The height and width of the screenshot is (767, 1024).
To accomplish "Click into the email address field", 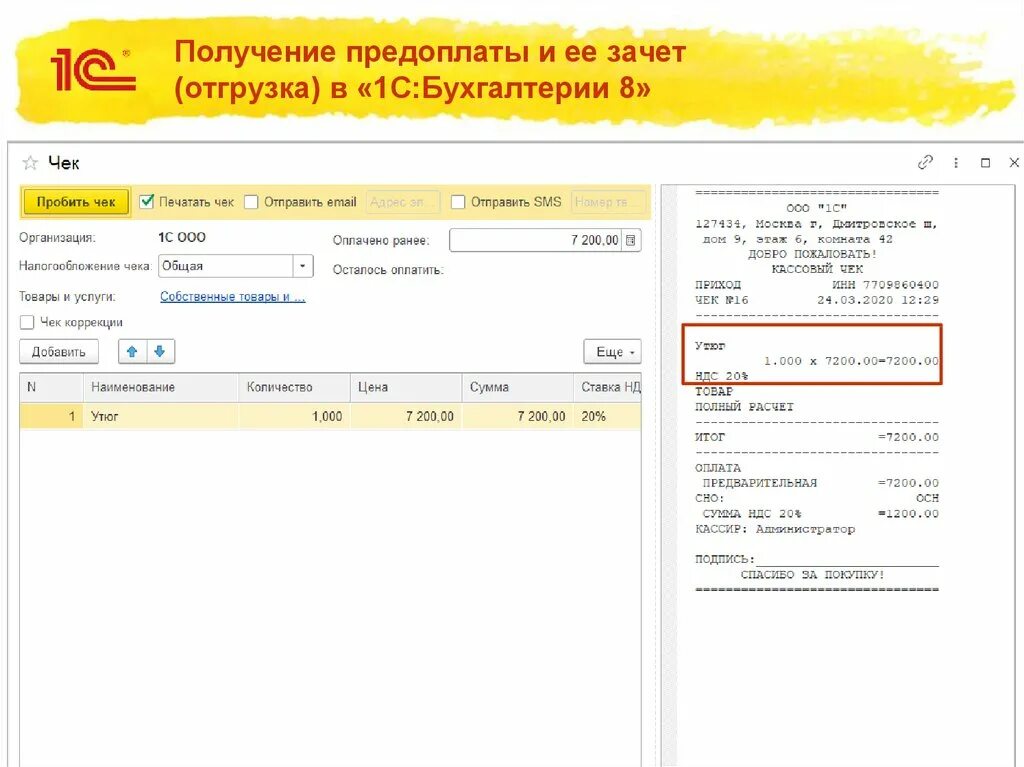I will click(x=403, y=202).
